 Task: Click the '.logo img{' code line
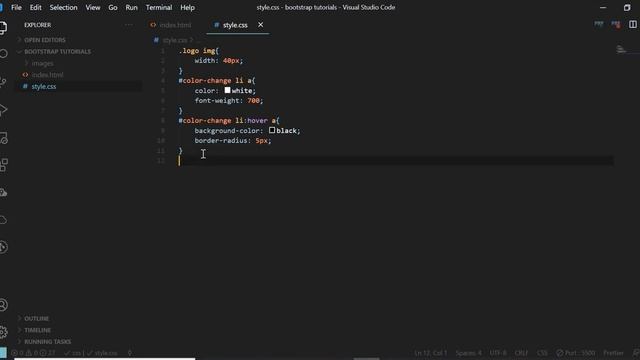tap(199, 51)
